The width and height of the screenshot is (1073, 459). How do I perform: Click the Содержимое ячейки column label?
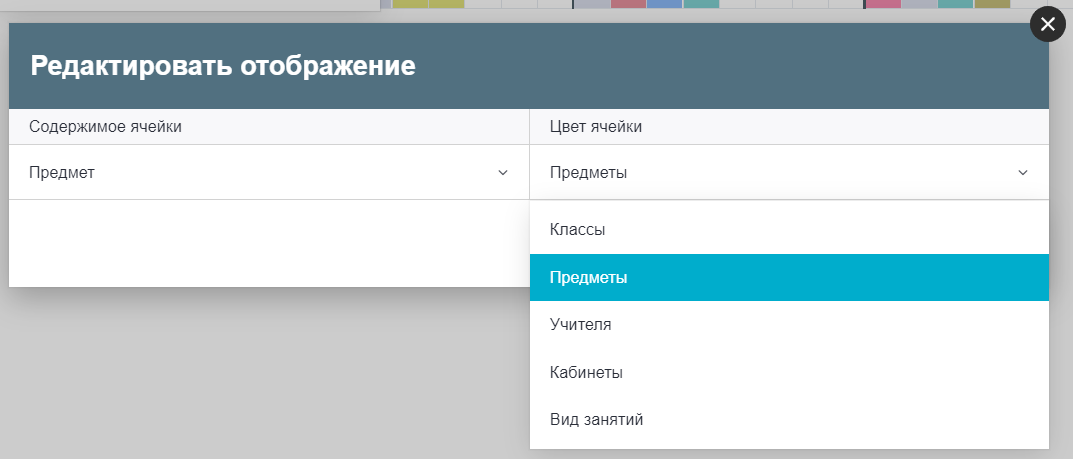tap(105, 127)
